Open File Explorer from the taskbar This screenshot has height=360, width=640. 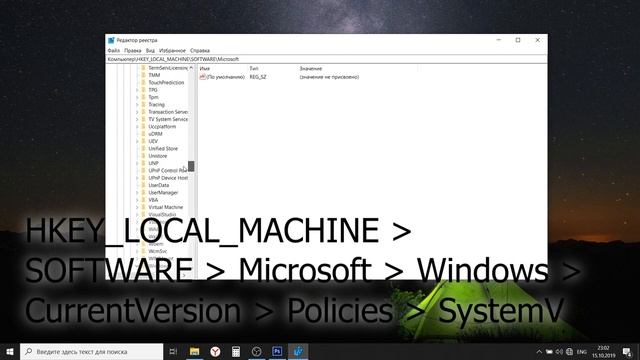tap(194, 351)
